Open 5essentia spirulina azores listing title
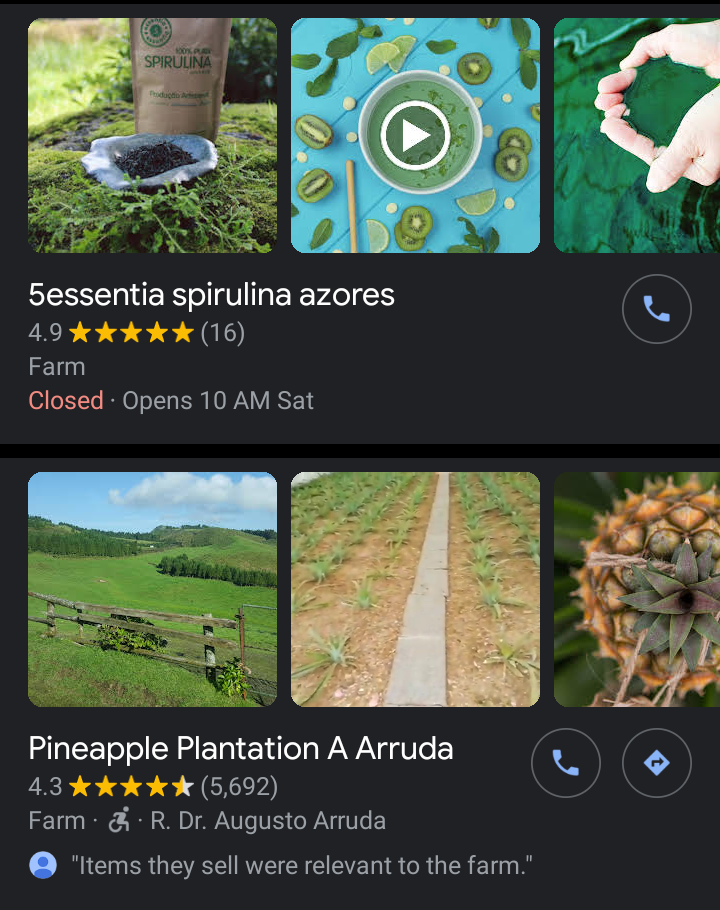Viewport: 720px width, 910px height. pyautogui.click(x=211, y=295)
